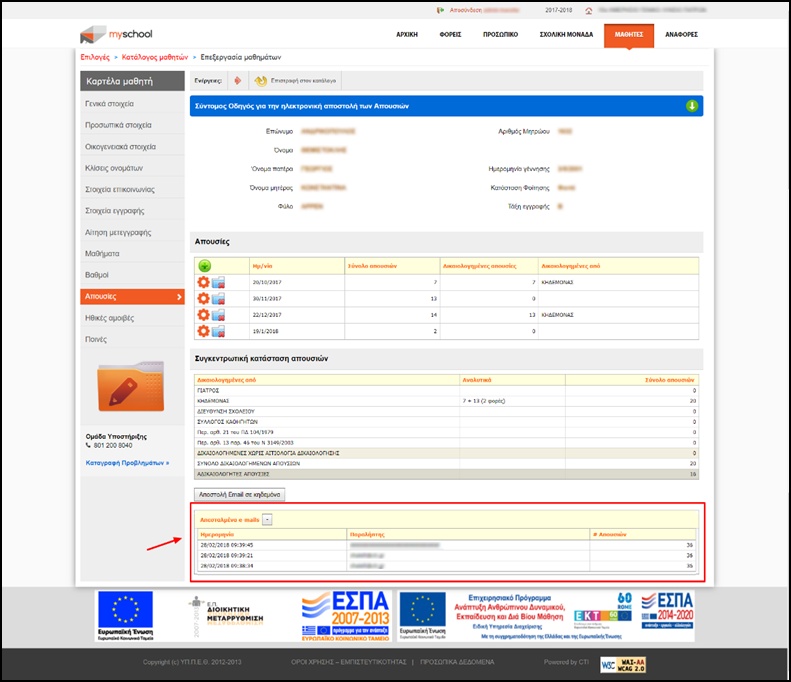This screenshot has width=791, height=682.
Task: Click the red arrow icon next to Ενέργειες
Action: 237,80
